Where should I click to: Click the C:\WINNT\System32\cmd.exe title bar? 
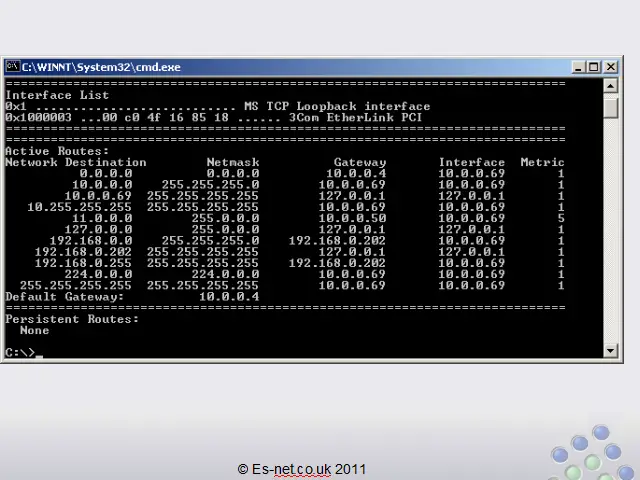click(x=300, y=67)
